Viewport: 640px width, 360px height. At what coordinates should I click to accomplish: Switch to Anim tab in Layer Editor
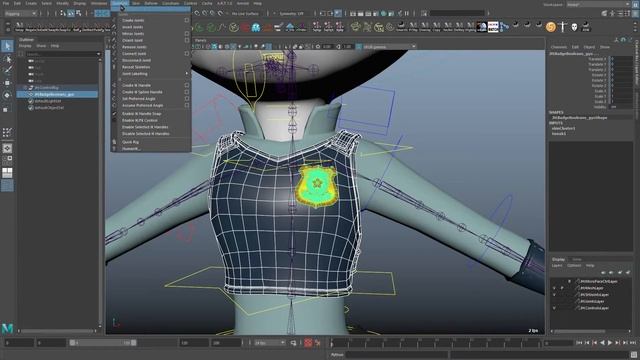click(577, 259)
